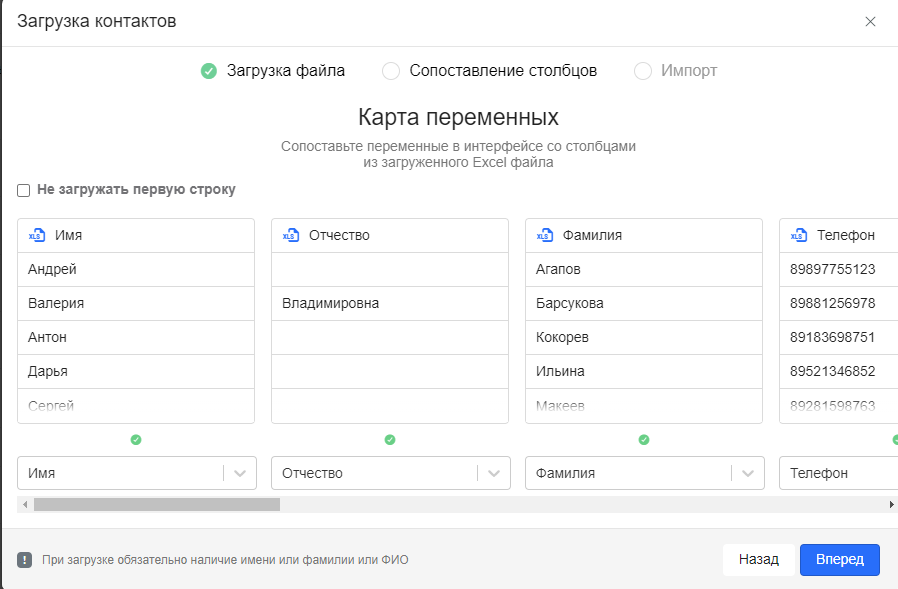Expand the Имя variable dropdown

click(240, 473)
